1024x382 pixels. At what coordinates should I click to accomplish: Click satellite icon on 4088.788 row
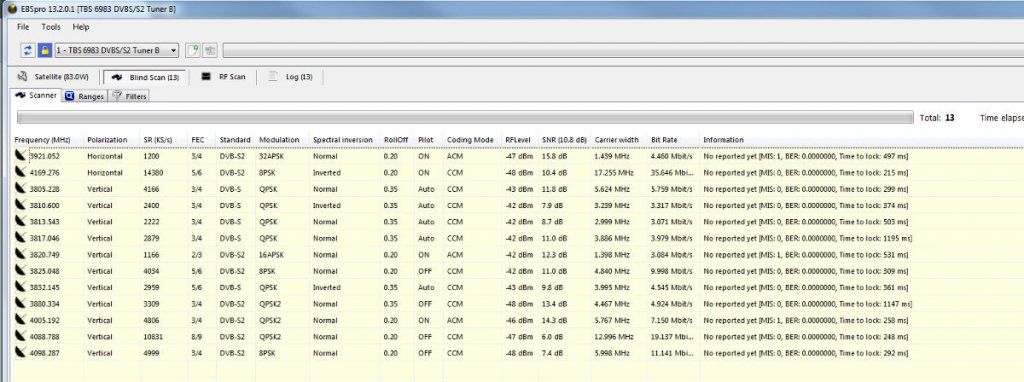point(21,336)
